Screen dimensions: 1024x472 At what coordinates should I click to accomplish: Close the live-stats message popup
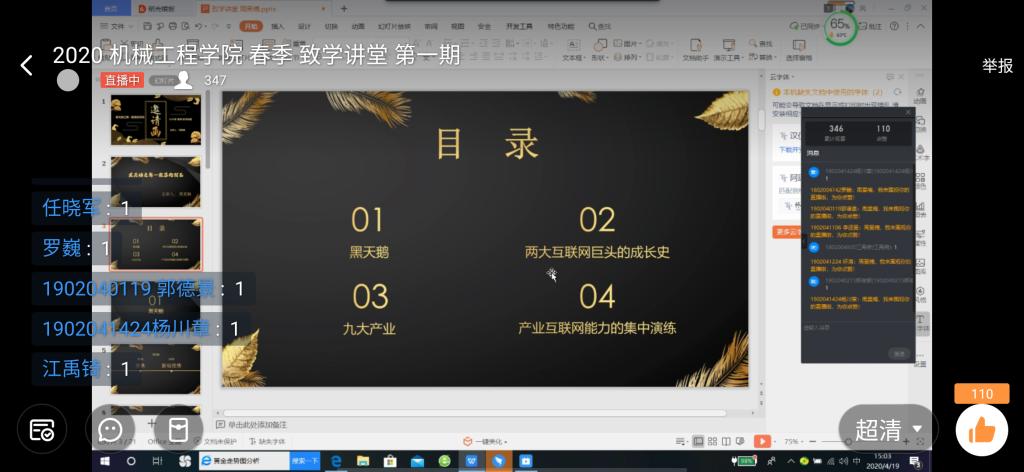pyautogui.click(x=907, y=112)
